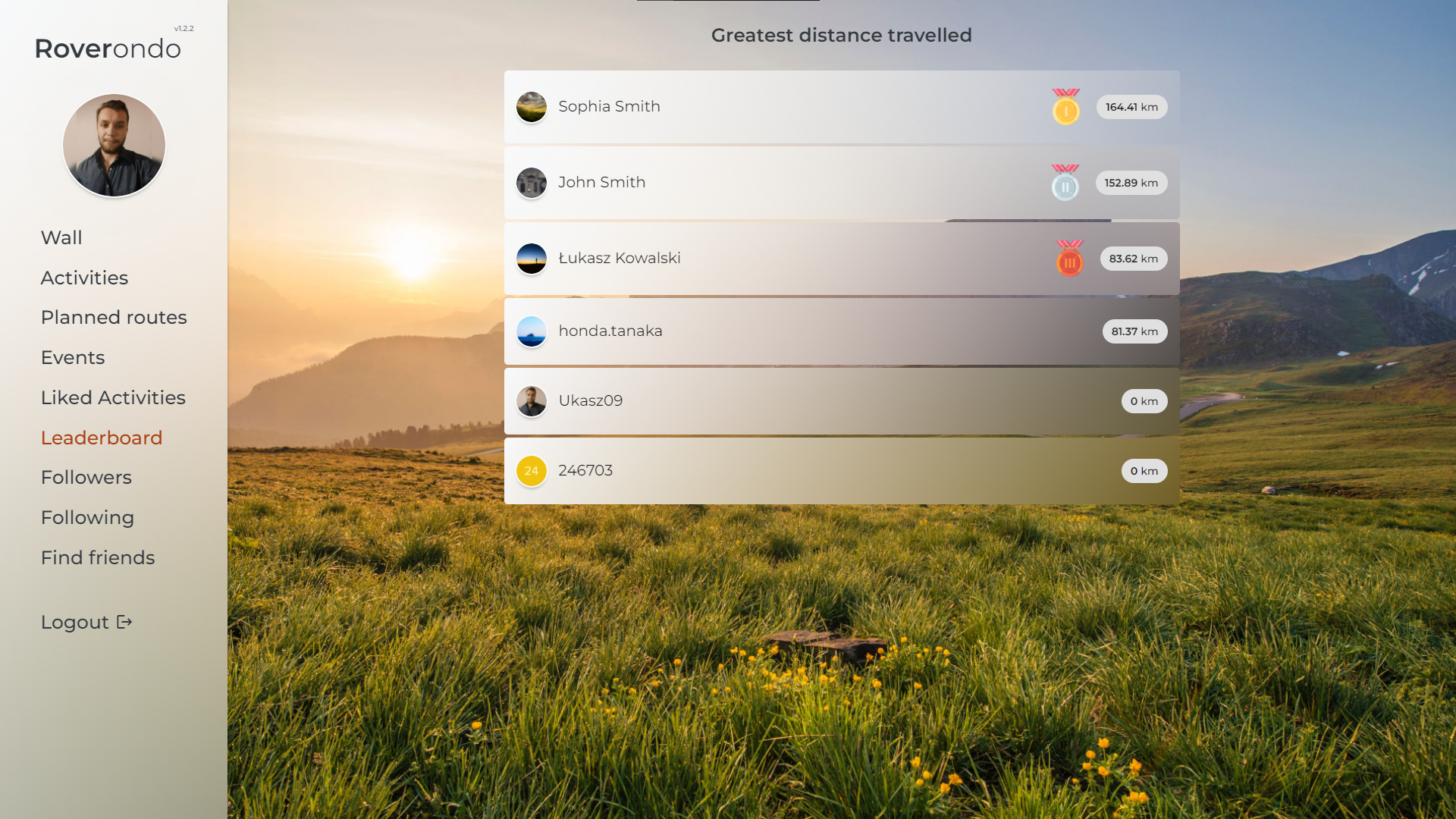
Task: View the Followers list
Action: (86, 477)
